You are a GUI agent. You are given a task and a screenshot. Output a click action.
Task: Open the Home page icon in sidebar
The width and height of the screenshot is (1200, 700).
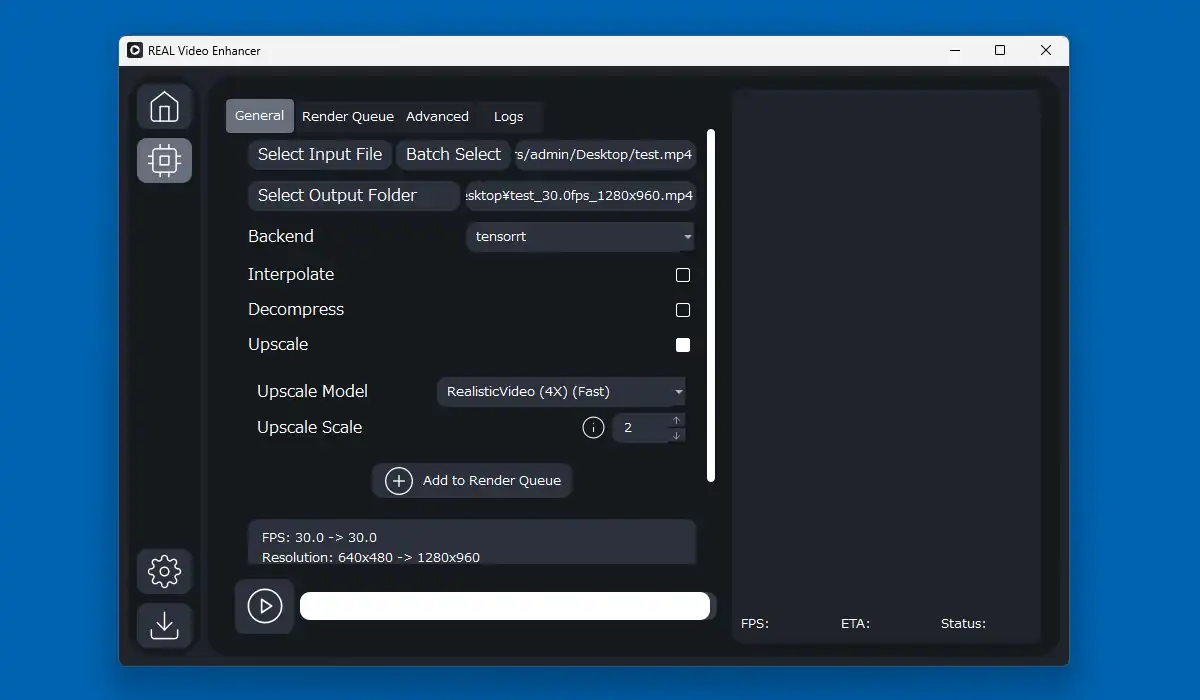[164, 106]
